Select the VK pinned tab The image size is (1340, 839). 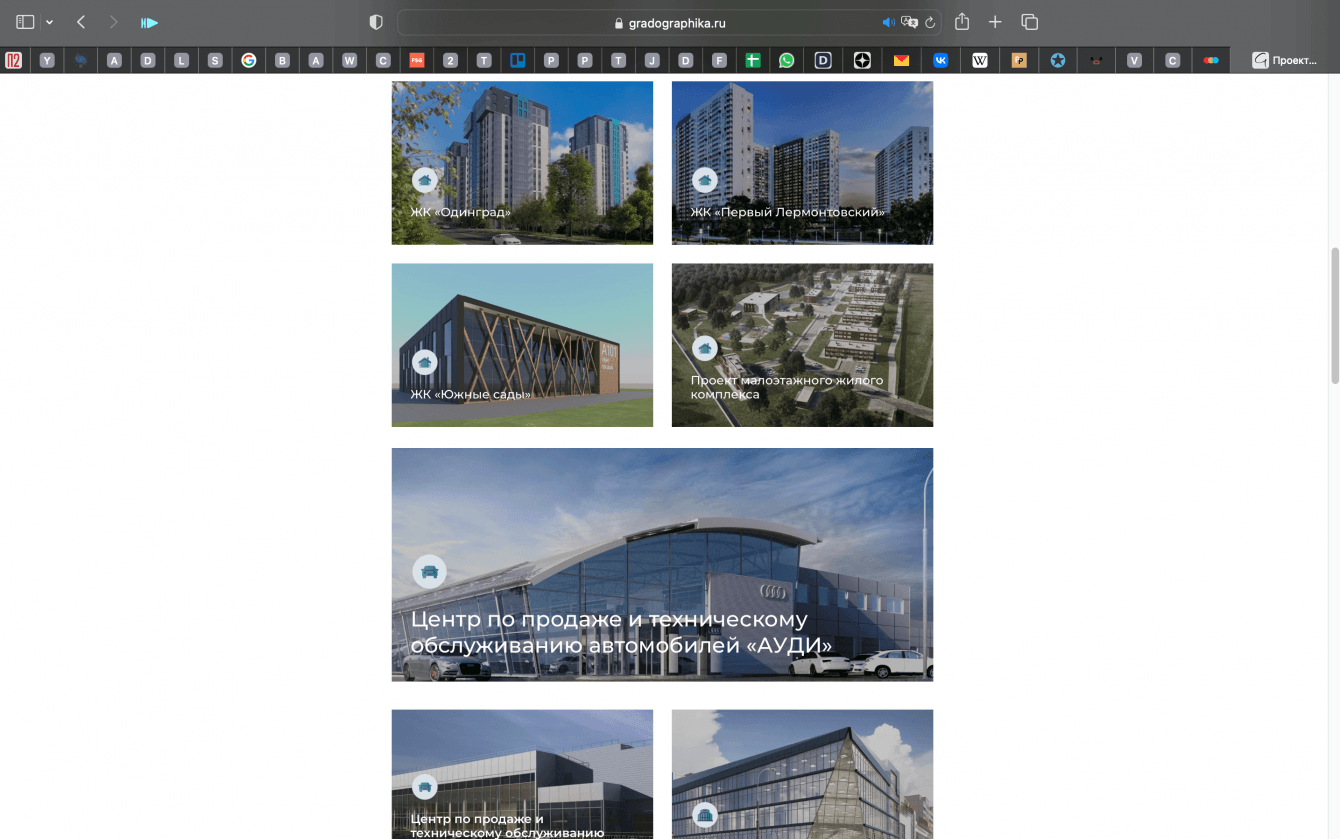941,60
